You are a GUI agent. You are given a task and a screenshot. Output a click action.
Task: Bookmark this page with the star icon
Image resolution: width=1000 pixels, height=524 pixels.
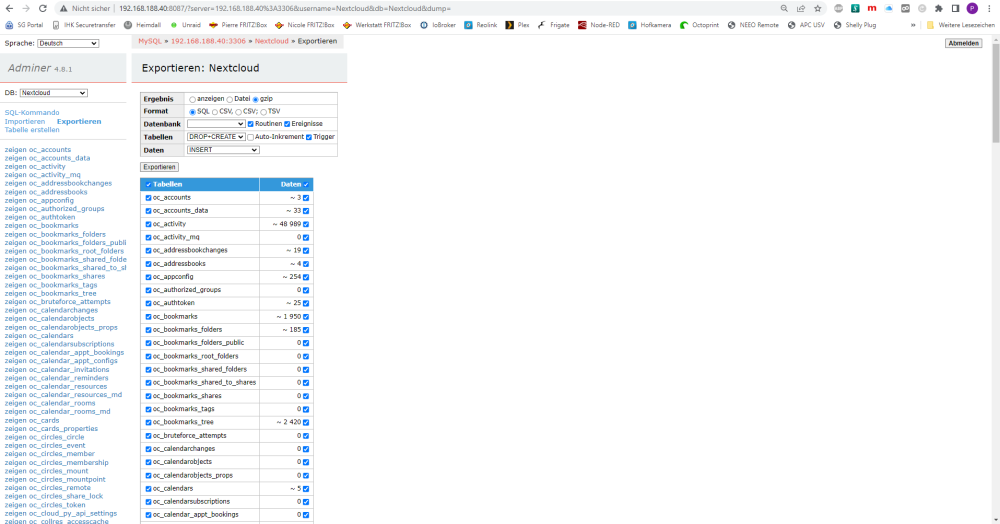tap(818, 8)
